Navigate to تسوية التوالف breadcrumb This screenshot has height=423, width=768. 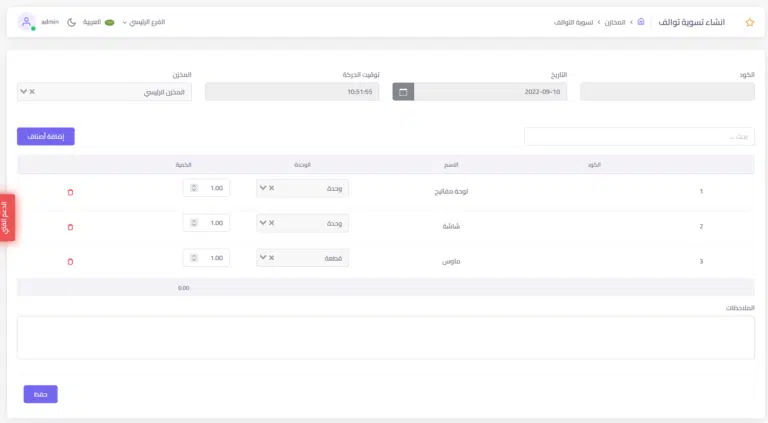pos(573,22)
